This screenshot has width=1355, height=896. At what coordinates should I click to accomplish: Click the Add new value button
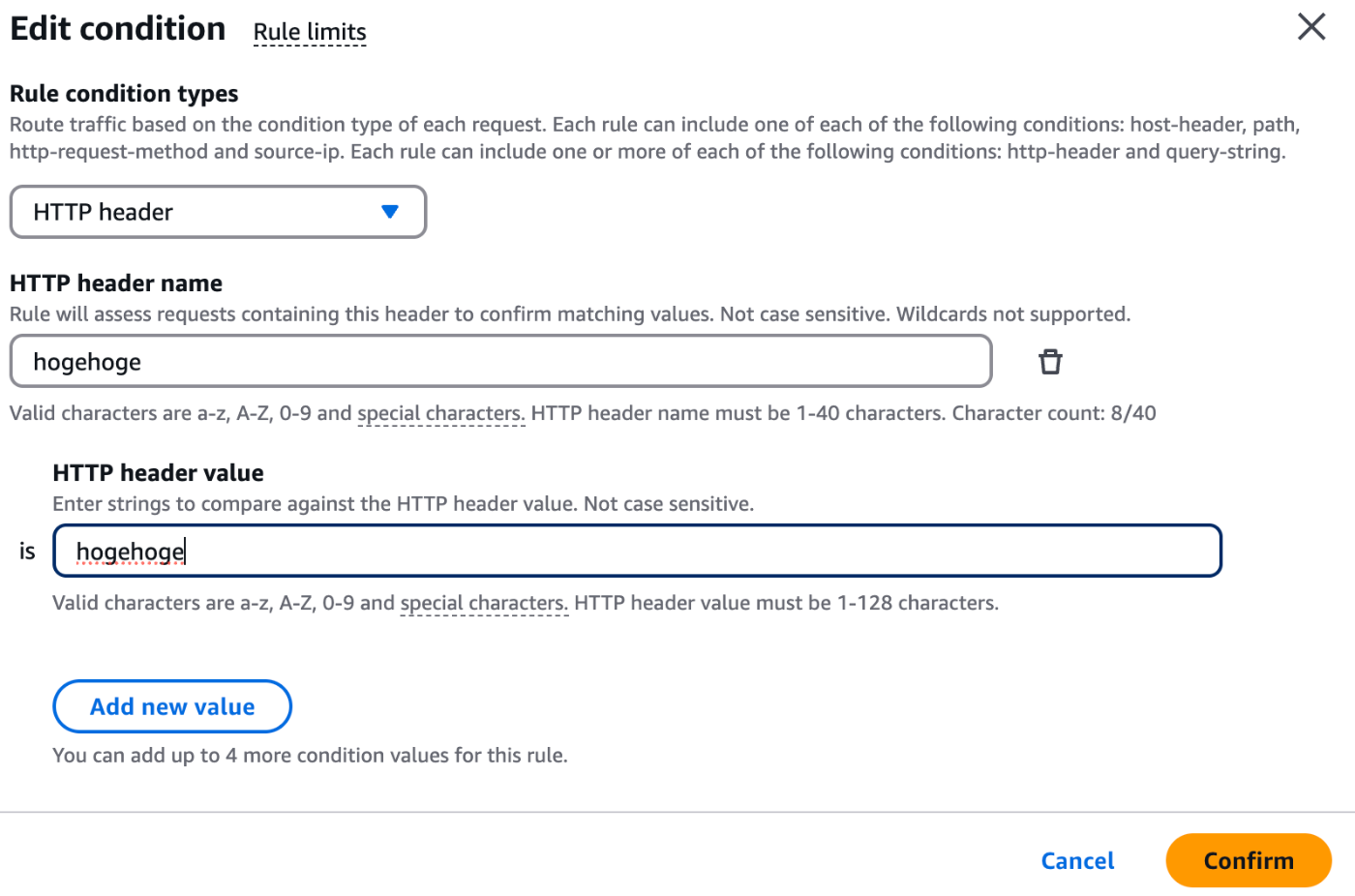point(172,706)
